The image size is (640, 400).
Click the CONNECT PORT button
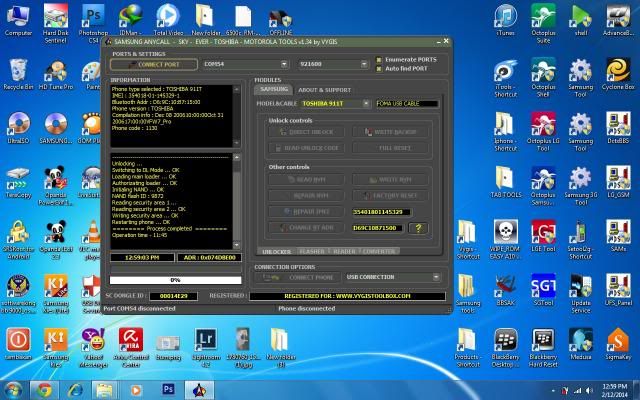click(x=154, y=64)
